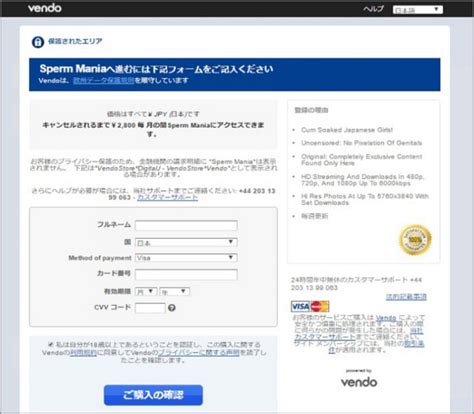Open the data protection regulation link in banner
Image resolution: width=474 pixels, height=414 pixels.
point(104,81)
